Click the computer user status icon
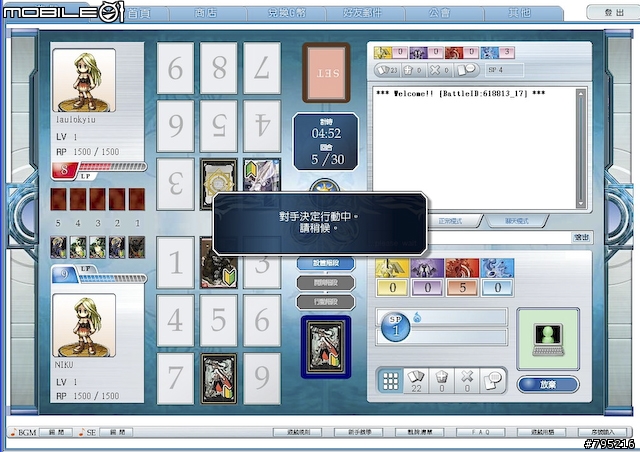This screenshot has height=452, width=640. click(548, 339)
